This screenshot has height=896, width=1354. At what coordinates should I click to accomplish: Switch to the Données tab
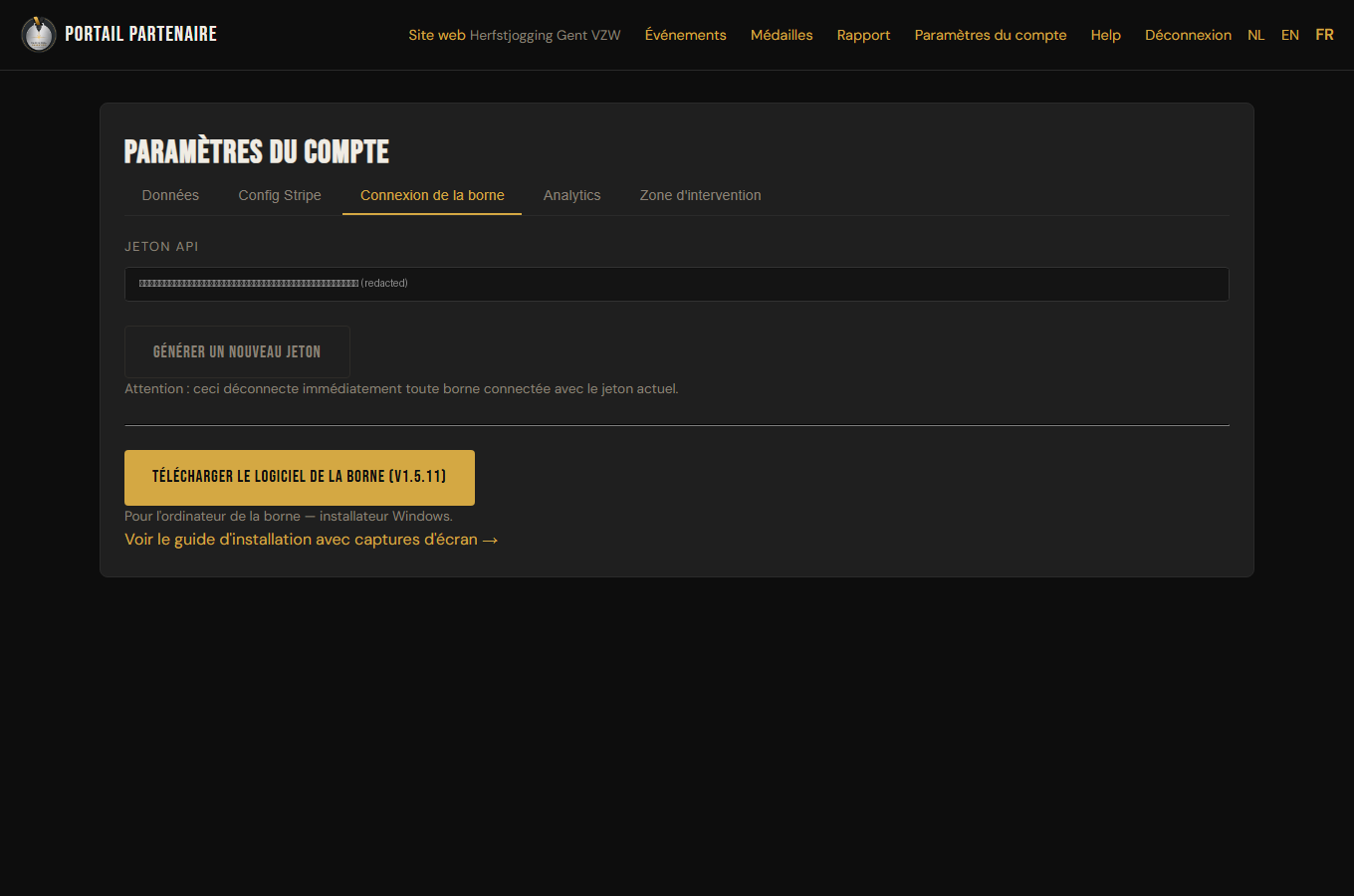pos(170,195)
